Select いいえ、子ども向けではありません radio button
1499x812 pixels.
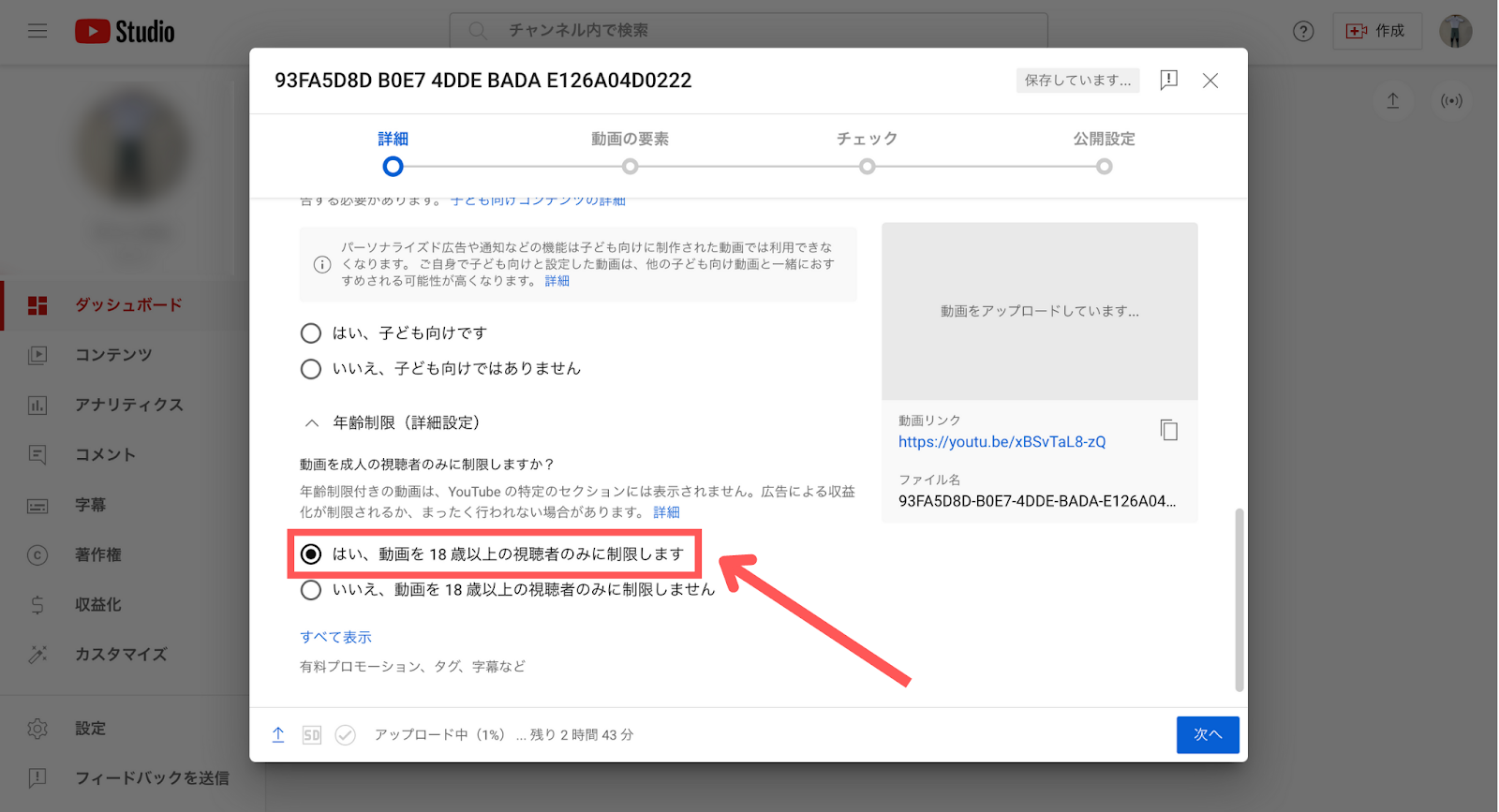coord(311,369)
